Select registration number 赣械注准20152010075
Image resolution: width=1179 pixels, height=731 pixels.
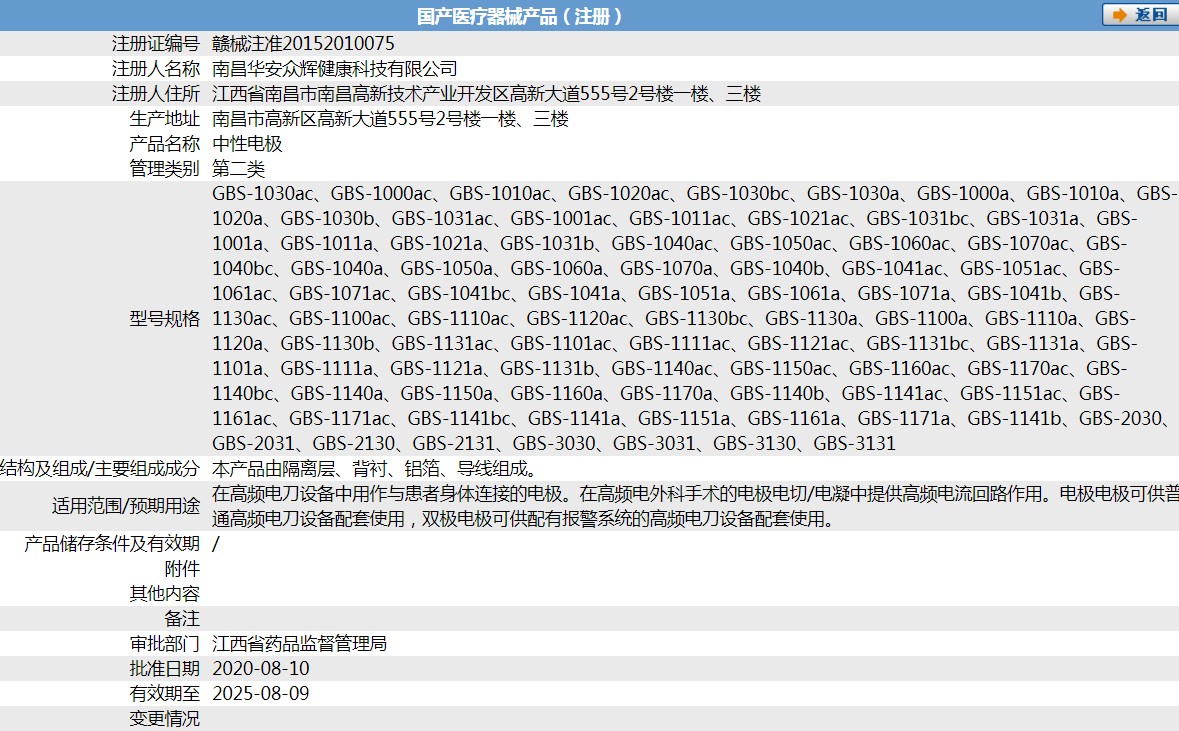point(303,44)
